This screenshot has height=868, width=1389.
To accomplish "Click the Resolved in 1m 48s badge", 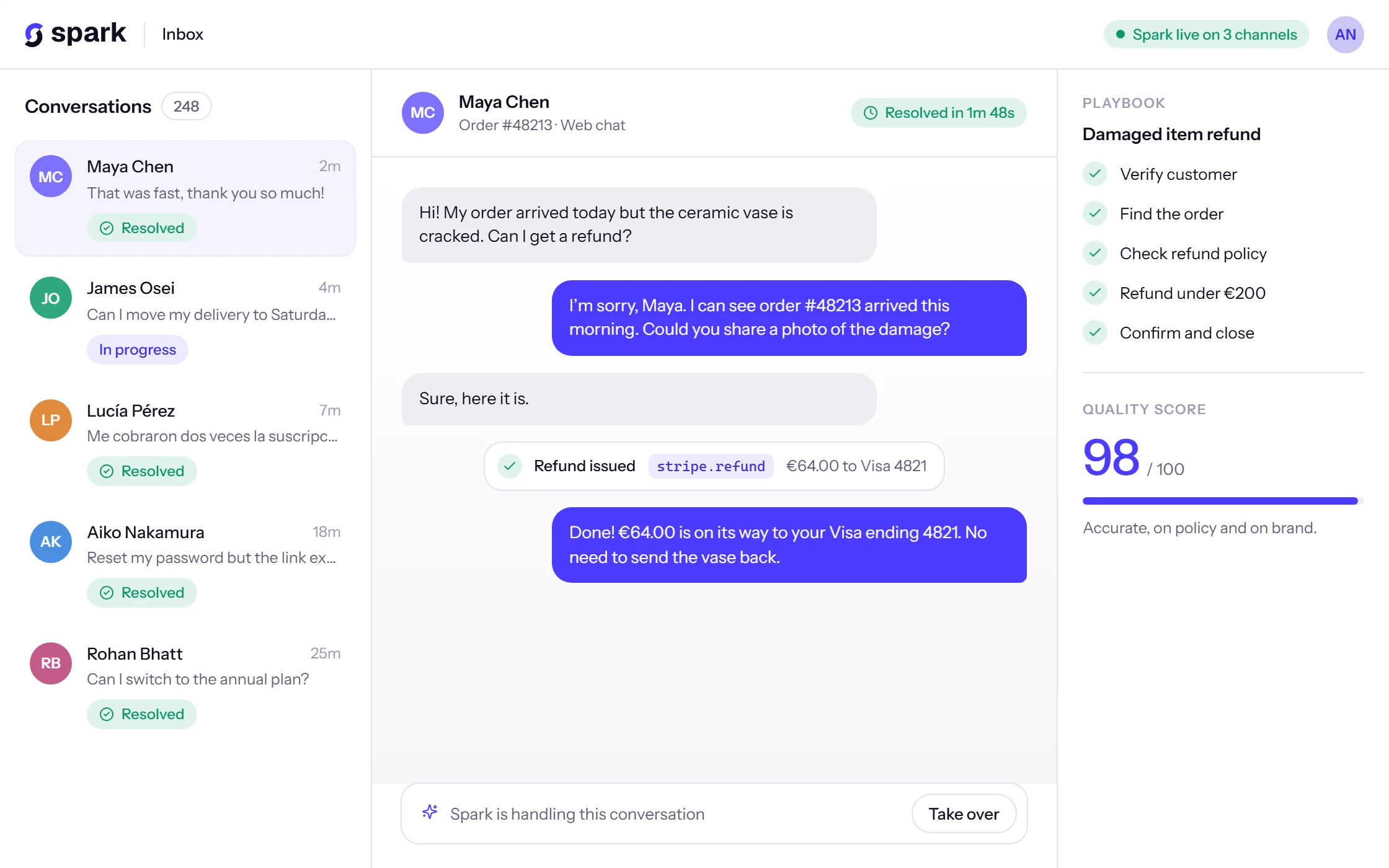I will pos(939,113).
